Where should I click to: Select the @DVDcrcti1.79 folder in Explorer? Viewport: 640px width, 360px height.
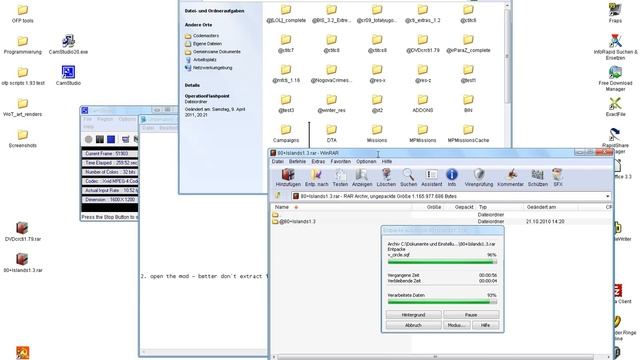pyautogui.click(x=422, y=44)
